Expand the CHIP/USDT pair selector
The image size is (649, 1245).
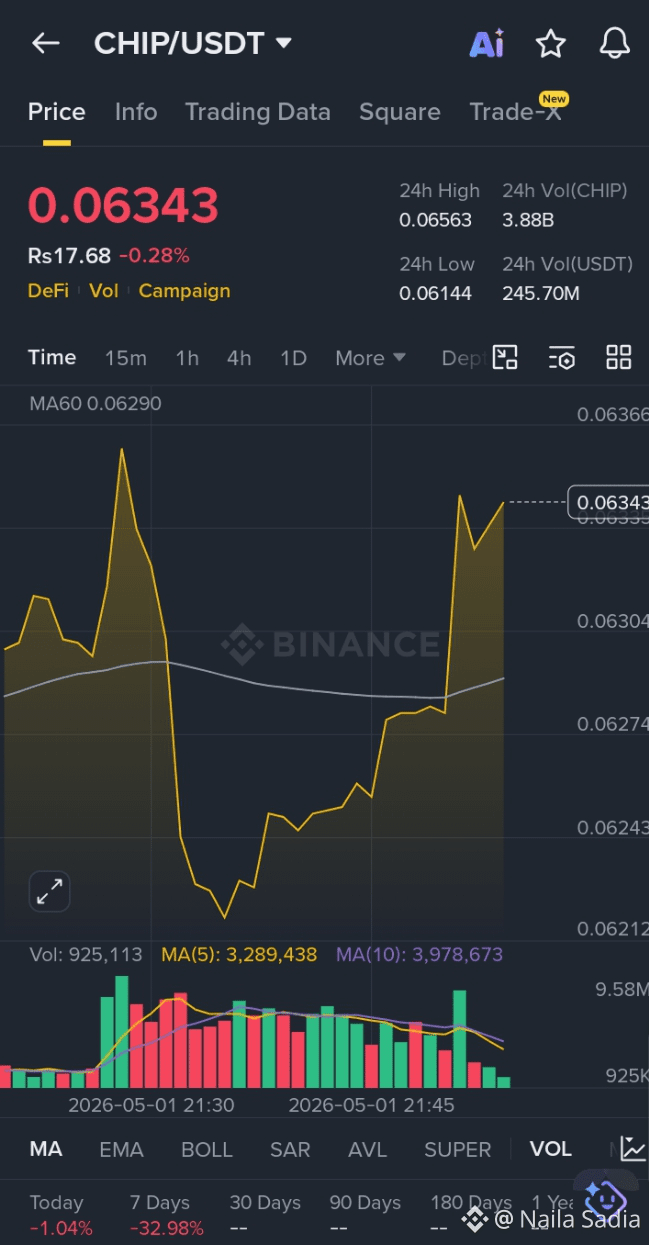pyautogui.click(x=192, y=43)
